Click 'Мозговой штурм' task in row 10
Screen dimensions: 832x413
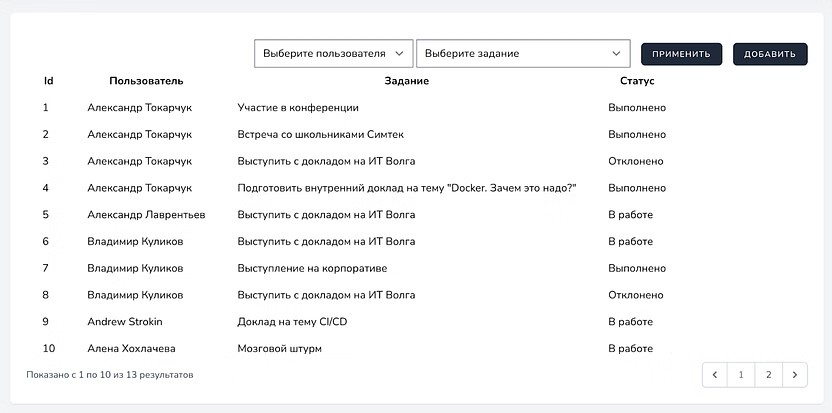[279, 349]
